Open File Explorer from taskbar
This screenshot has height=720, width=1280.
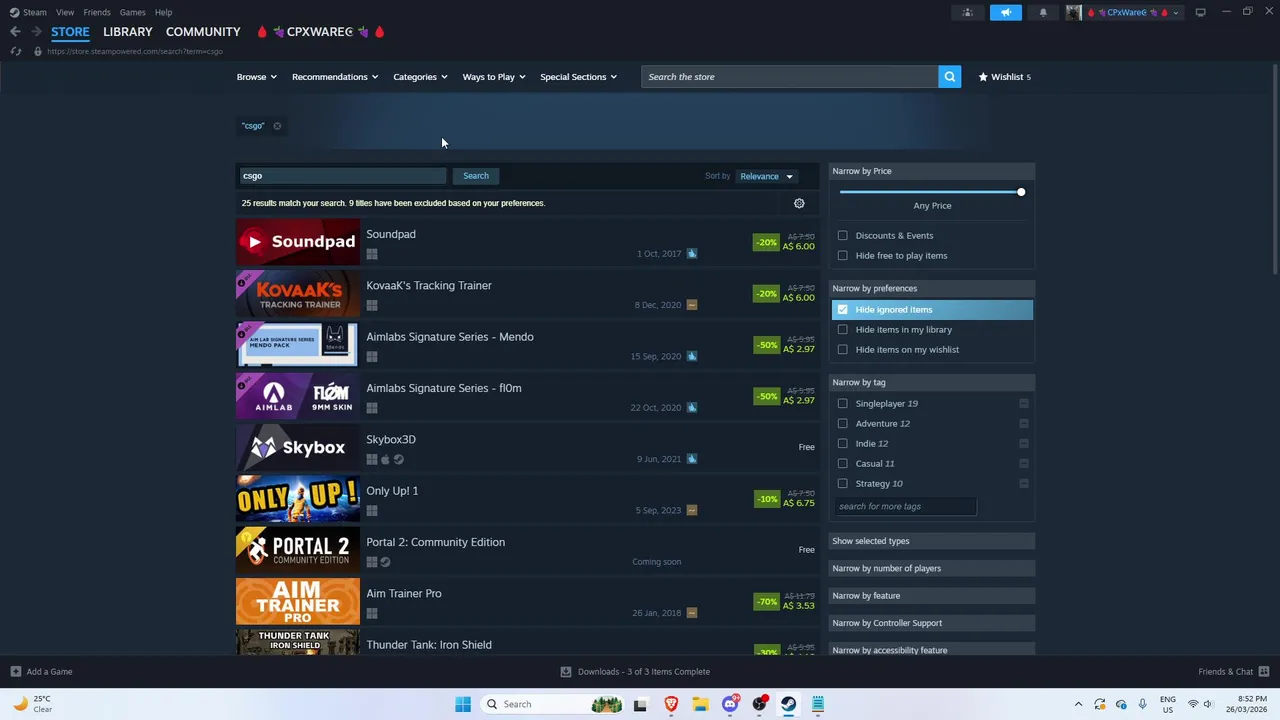700,704
